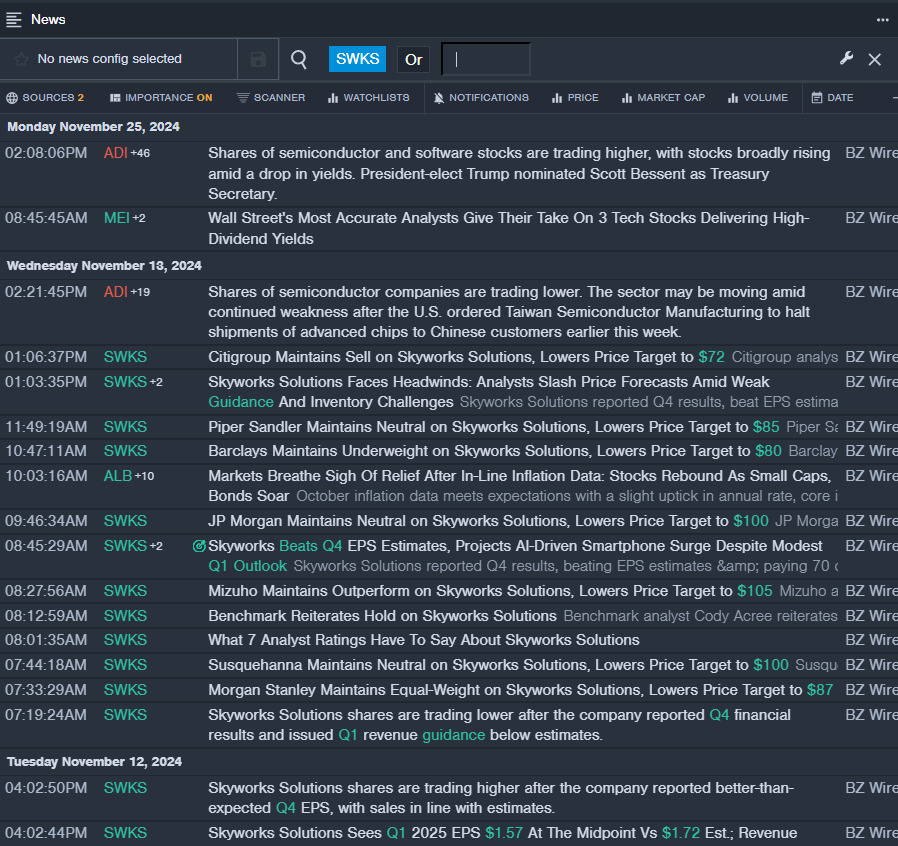
Task: Click the save config disk icon
Action: (x=258, y=59)
